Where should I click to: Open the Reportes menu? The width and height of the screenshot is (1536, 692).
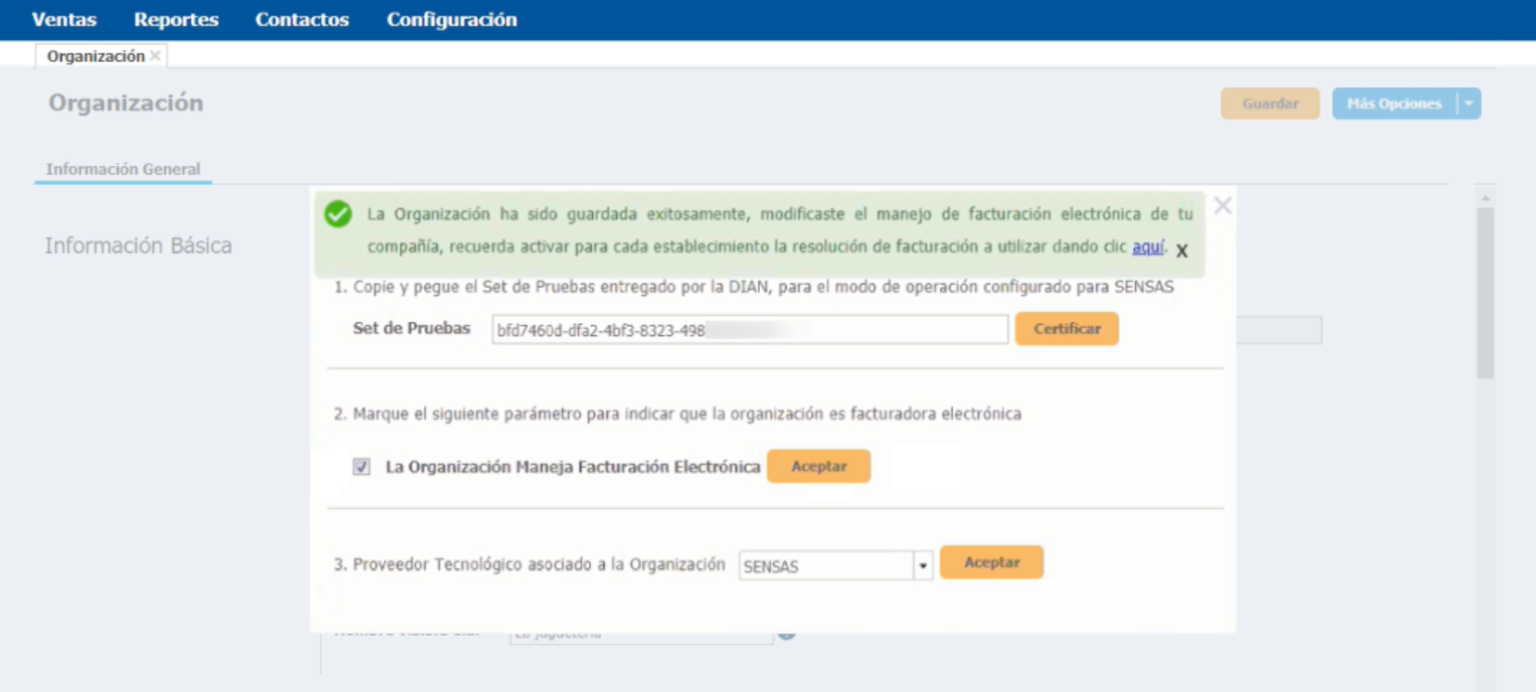pyautogui.click(x=176, y=20)
